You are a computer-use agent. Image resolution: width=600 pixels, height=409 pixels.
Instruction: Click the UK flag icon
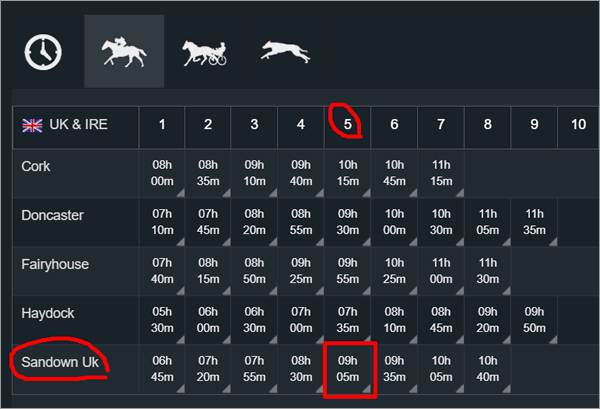[33, 125]
